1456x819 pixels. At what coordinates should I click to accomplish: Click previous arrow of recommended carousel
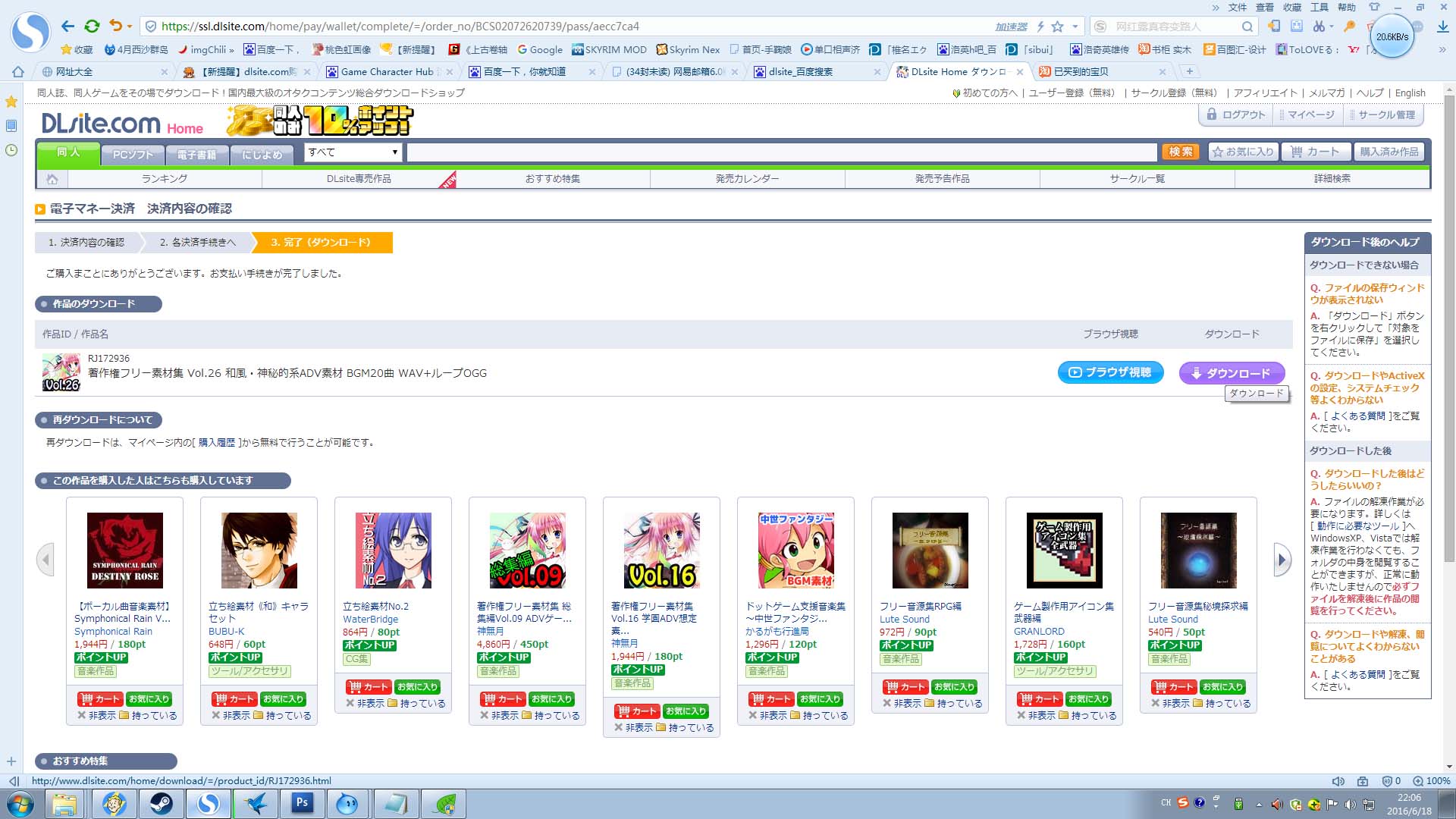tap(45, 560)
